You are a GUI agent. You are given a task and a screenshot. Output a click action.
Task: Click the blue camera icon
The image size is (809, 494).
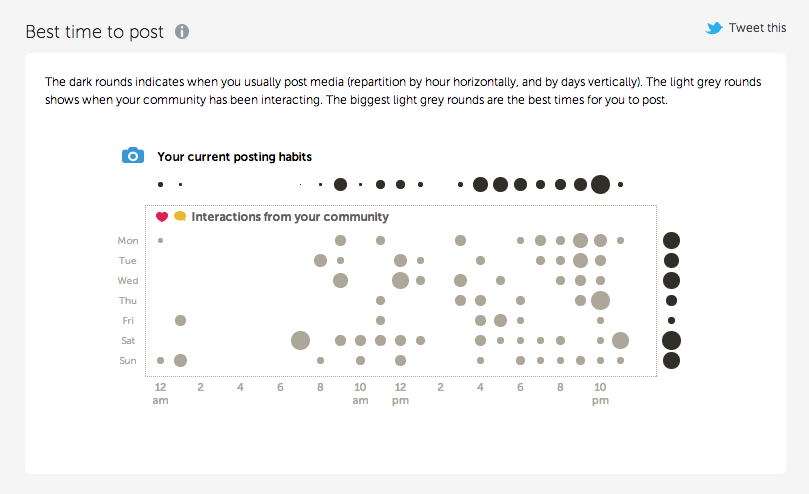point(133,155)
